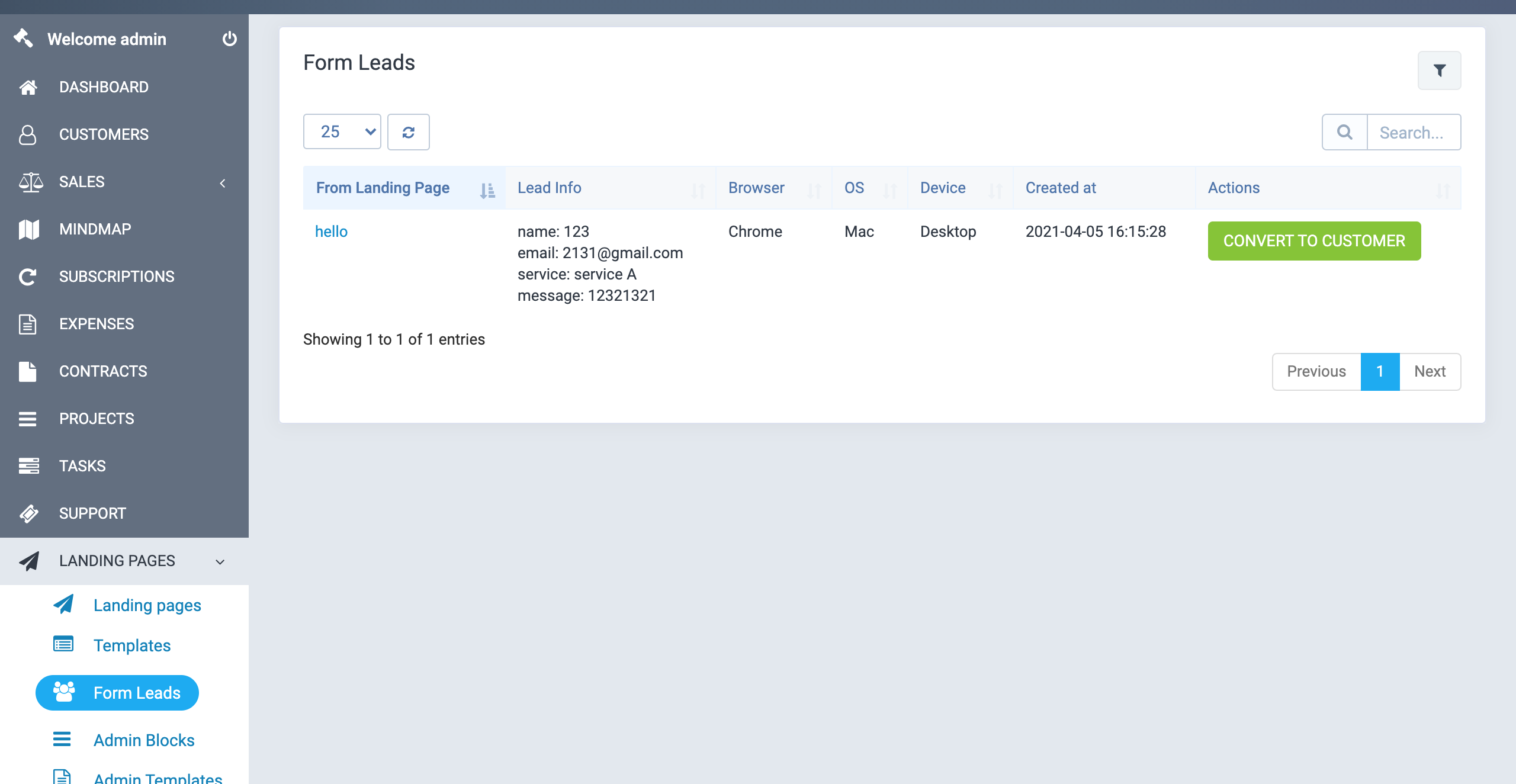The width and height of the screenshot is (1516, 784).
Task: Click the Dashboard home icon
Action: [28, 87]
